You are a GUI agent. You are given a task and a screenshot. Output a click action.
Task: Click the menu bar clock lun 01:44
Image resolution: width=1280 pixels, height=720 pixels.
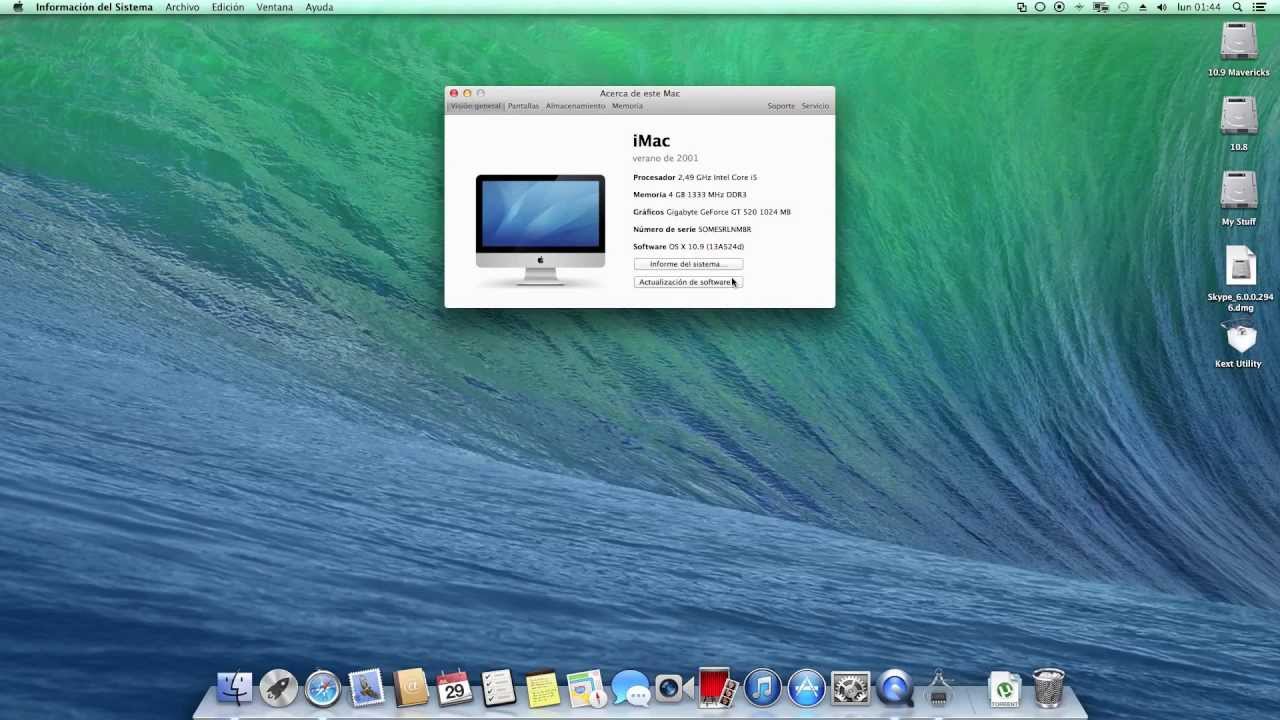tap(1199, 7)
